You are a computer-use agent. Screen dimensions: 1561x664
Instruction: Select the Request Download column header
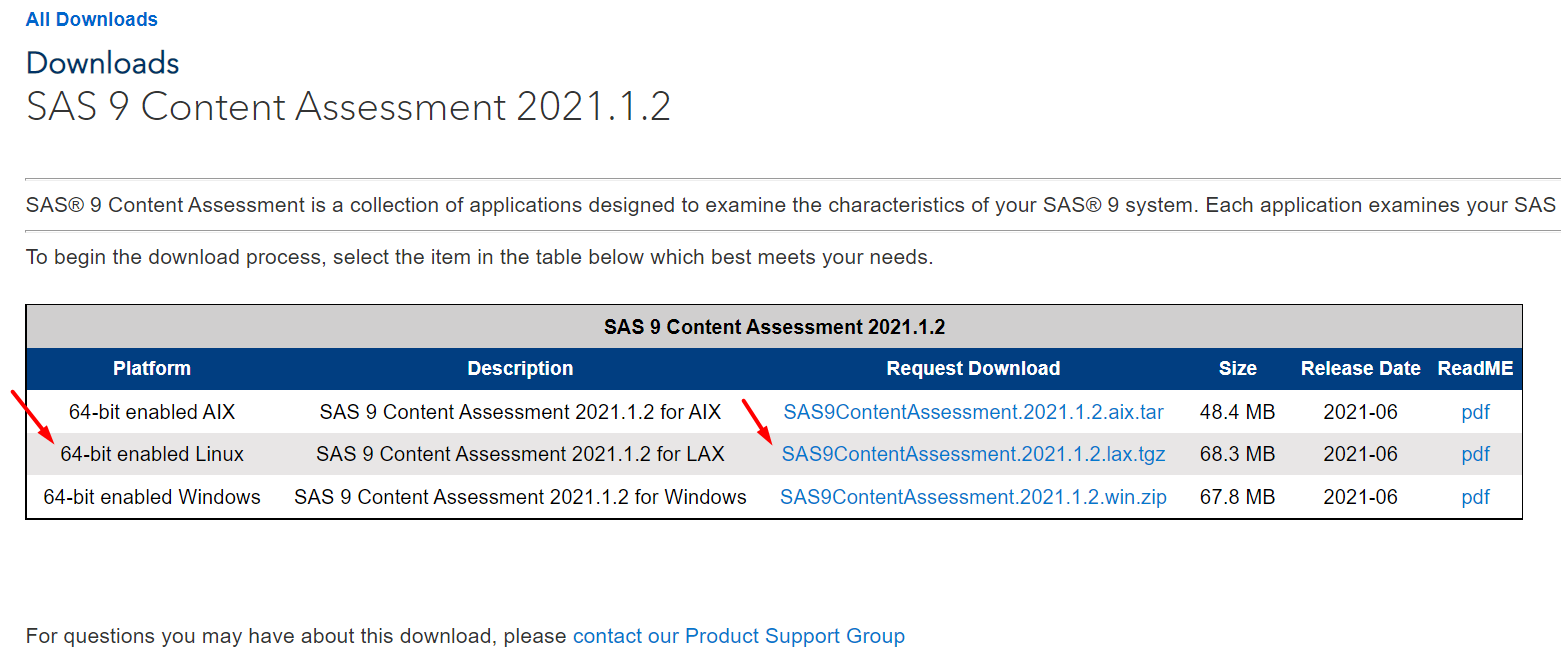coord(973,368)
